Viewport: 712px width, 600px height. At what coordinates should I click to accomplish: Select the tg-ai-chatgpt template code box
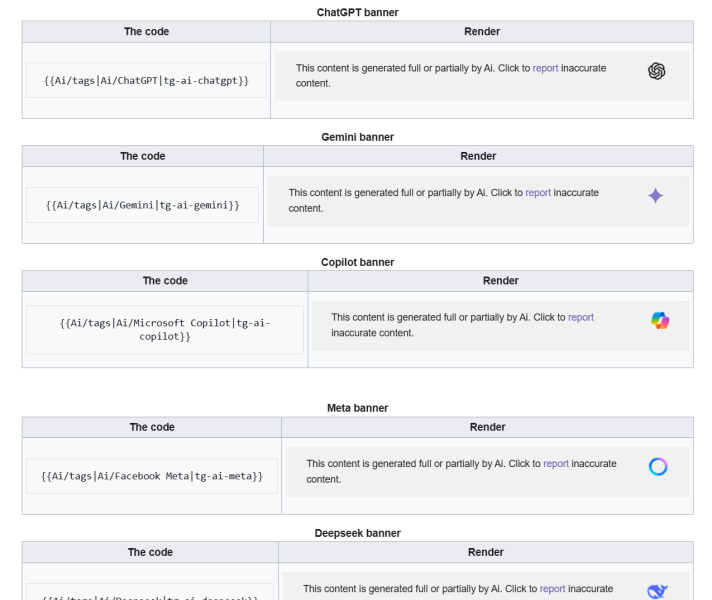pos(146,80)
